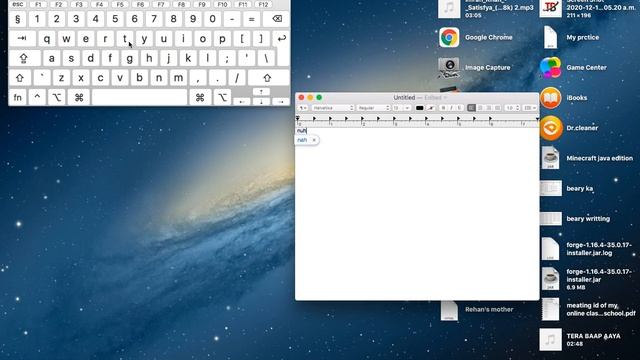Screen dimensions: 640x360
Task: Click the 't' key on the keyboard viewer
Action: click(124, 38)
